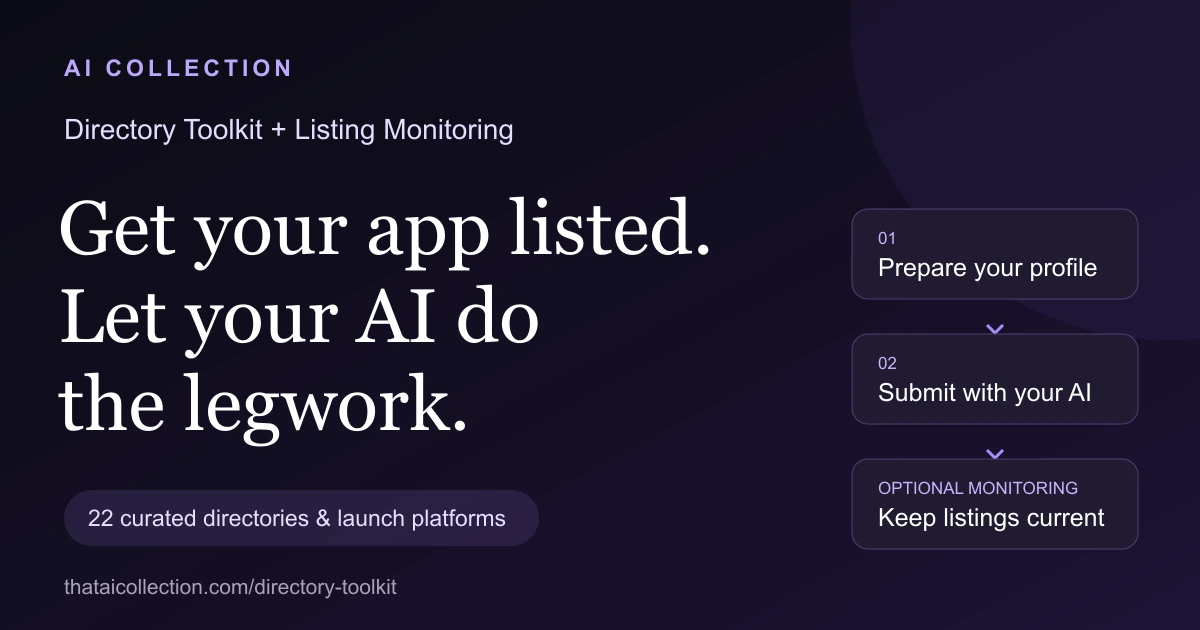Click the Directory Toolkit + Listing Monitoring subtitle
This screenshot has width=1200, height=630.
click(x=289, y=130)
